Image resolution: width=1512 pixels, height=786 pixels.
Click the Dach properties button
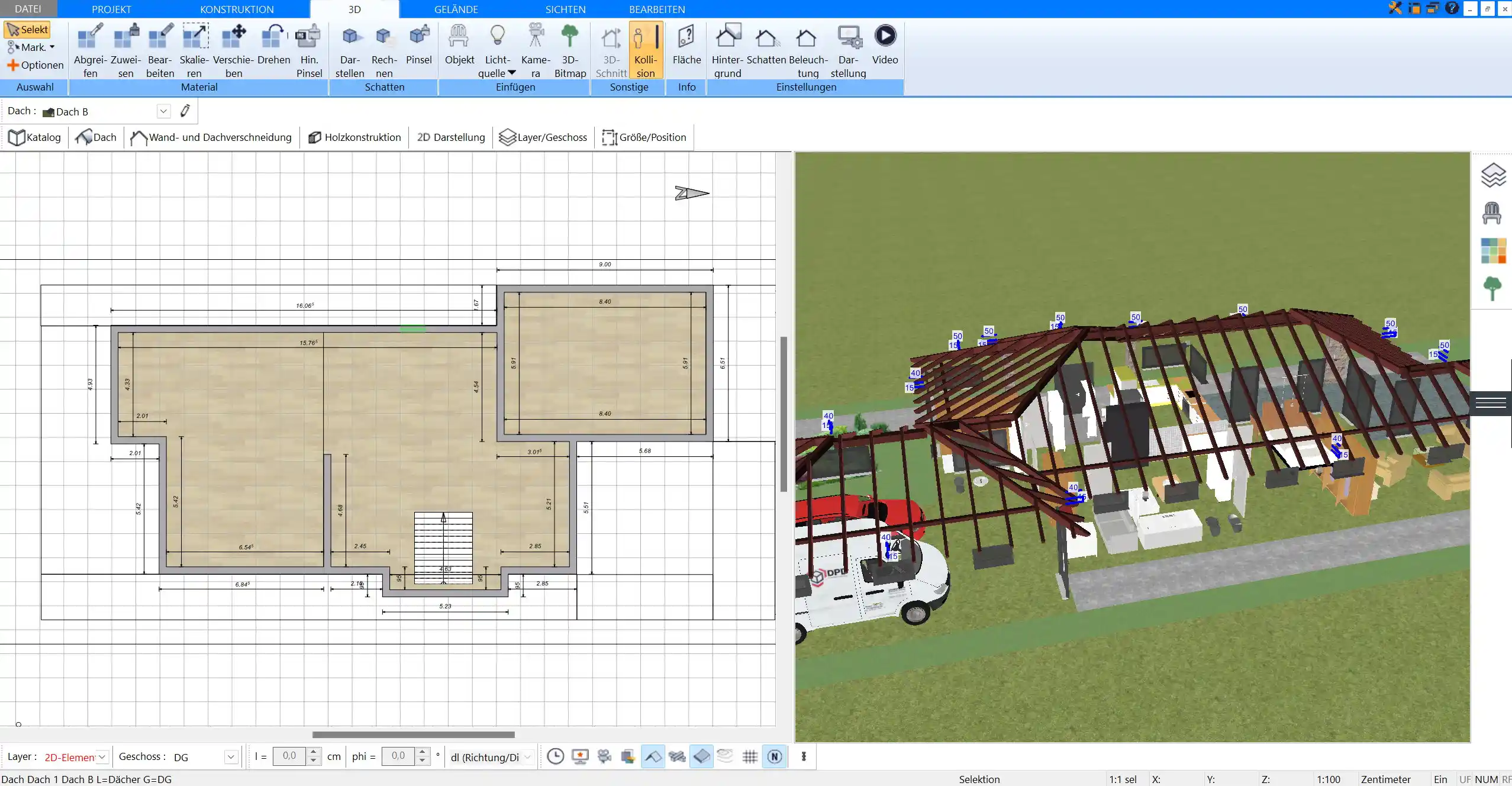(96, 137)
